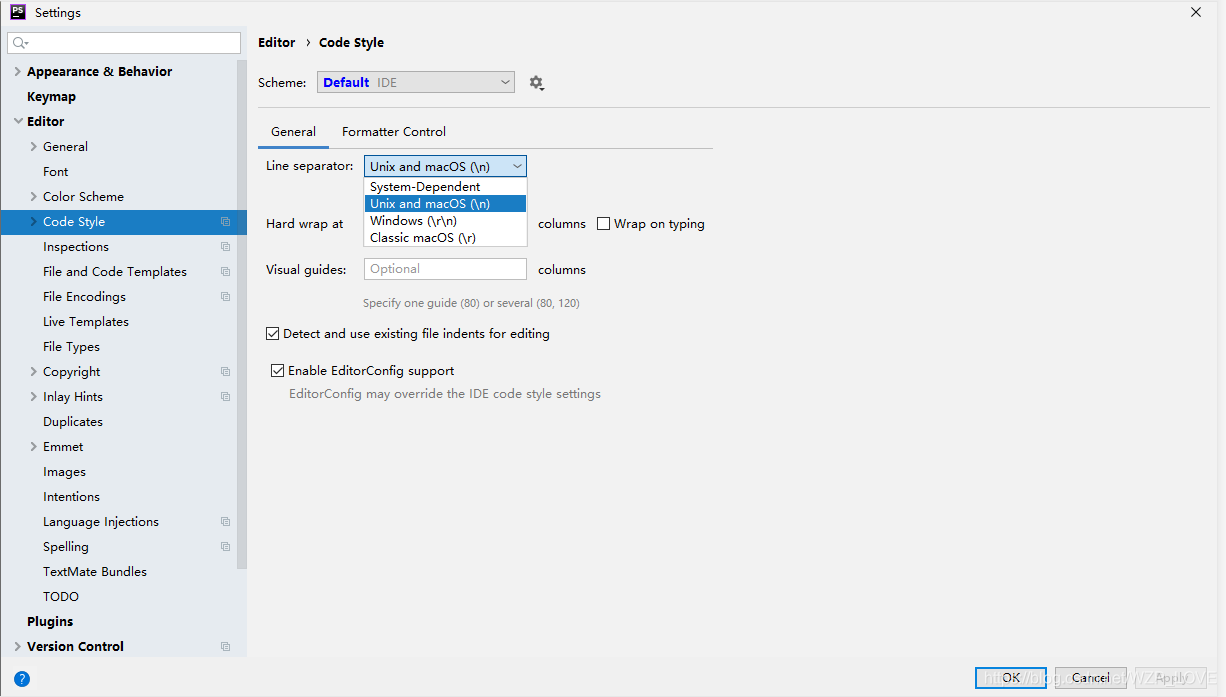Viewport: 1226px width, 697px height.
Task: Click the project-level icon beside Inlay Hints
Action: point(225,397)
